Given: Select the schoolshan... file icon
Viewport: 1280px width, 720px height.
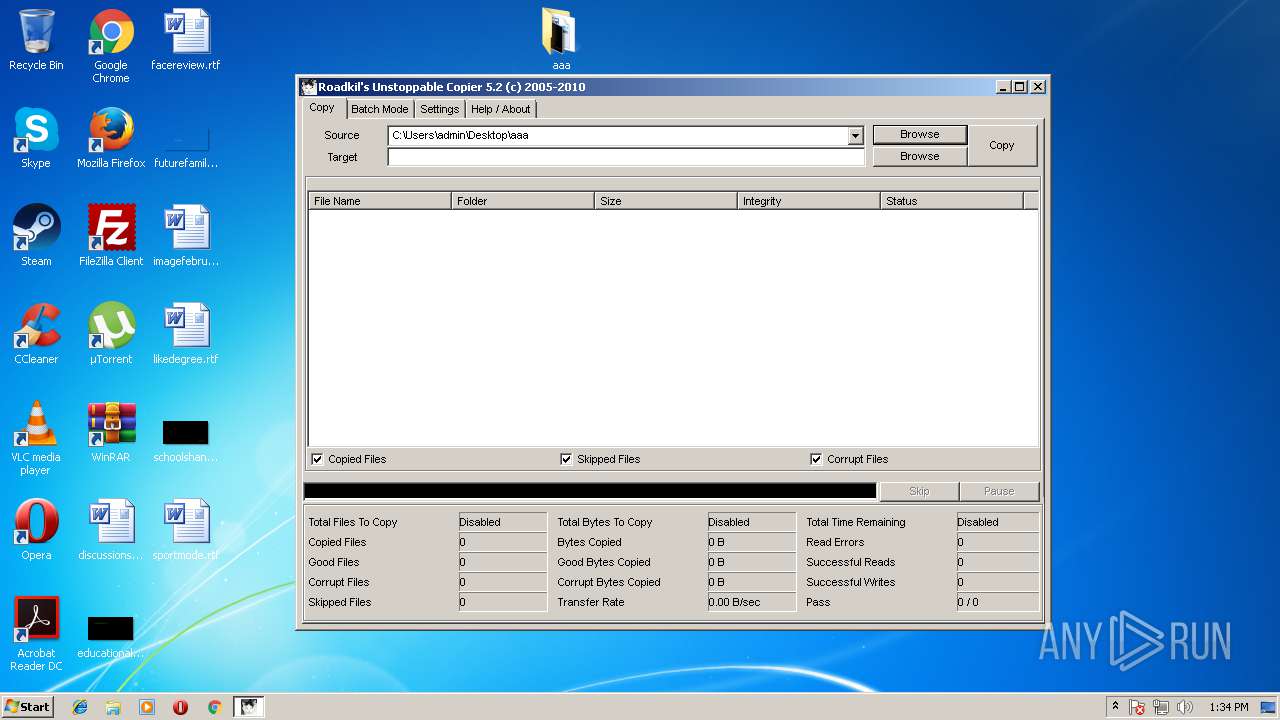Looking at the screenshot, I should tap(186, 440).
